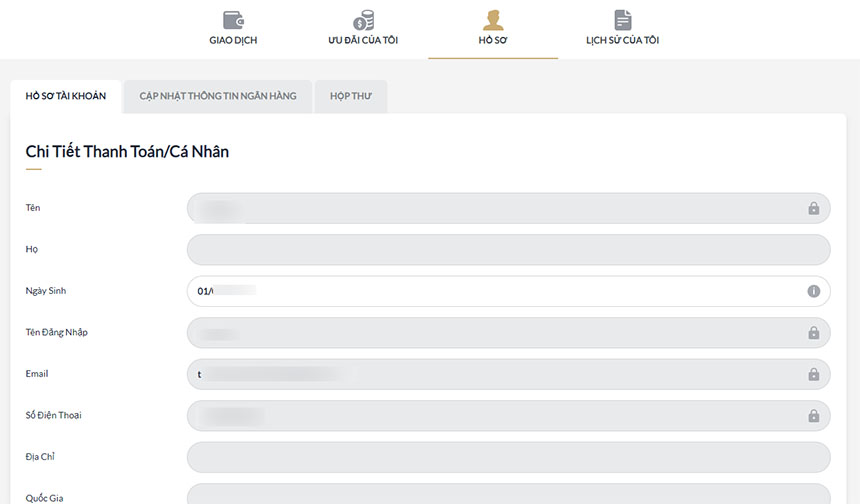Click the Lịch Sử Của Tôi document icon

(622, 20)
